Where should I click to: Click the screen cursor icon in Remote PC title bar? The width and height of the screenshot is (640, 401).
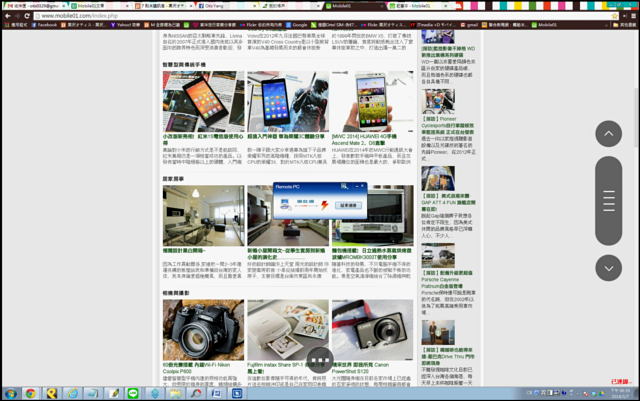coord(344,186)
